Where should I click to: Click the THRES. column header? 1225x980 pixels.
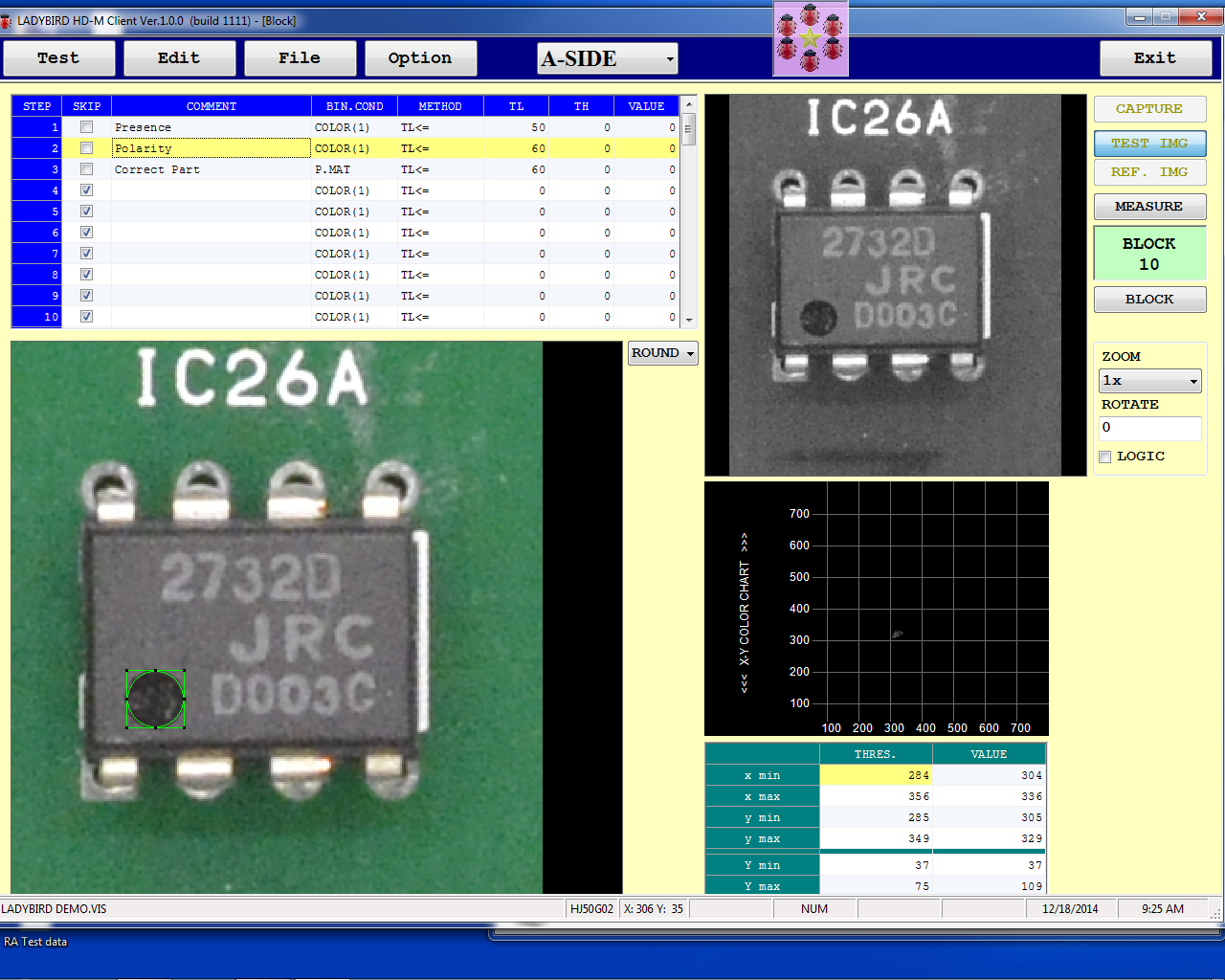(876, 754)
